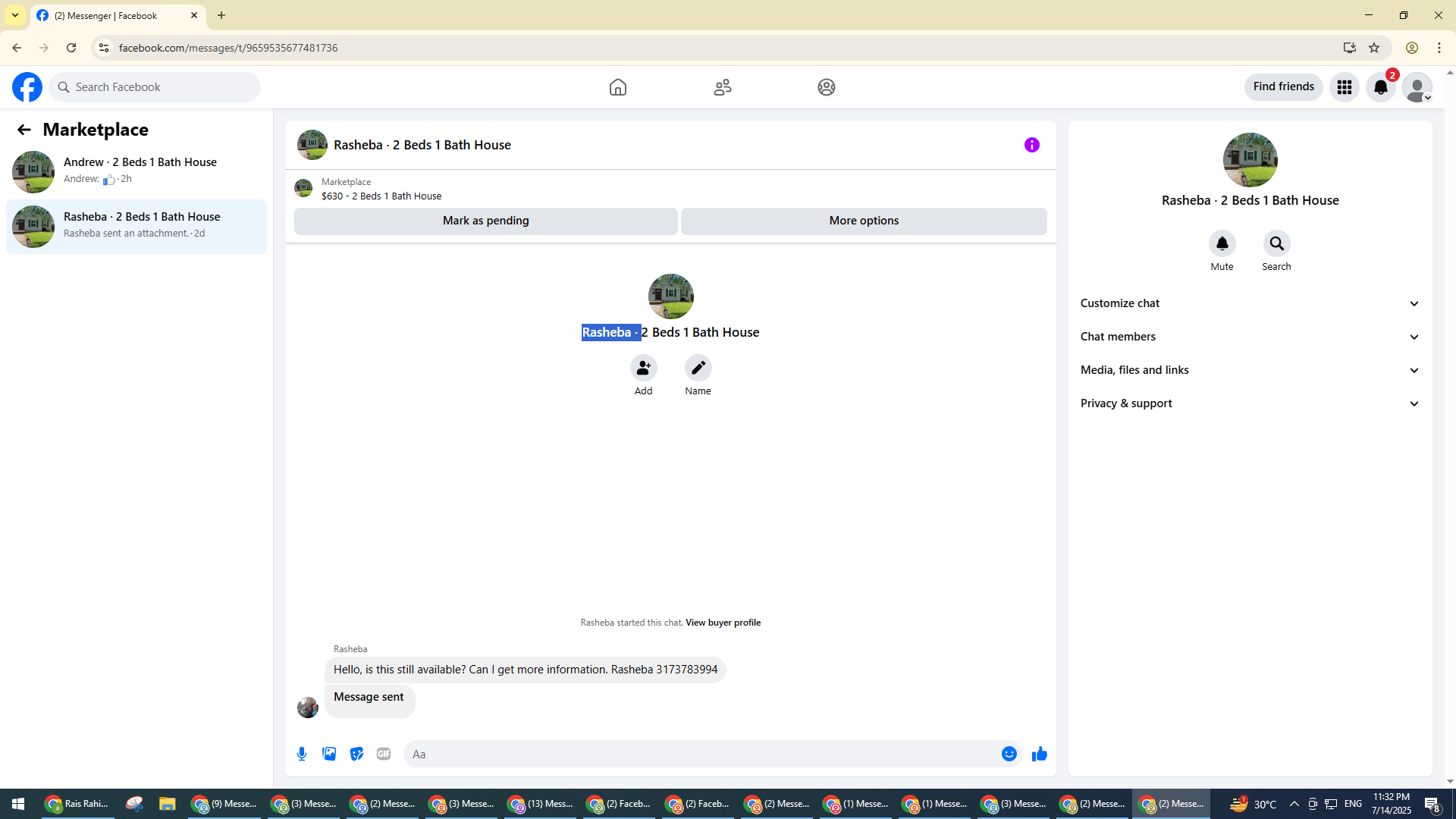Click the View buyer profile link
Image resolution: width=1456 pixels, height=819 pixels.
[723, 623]
